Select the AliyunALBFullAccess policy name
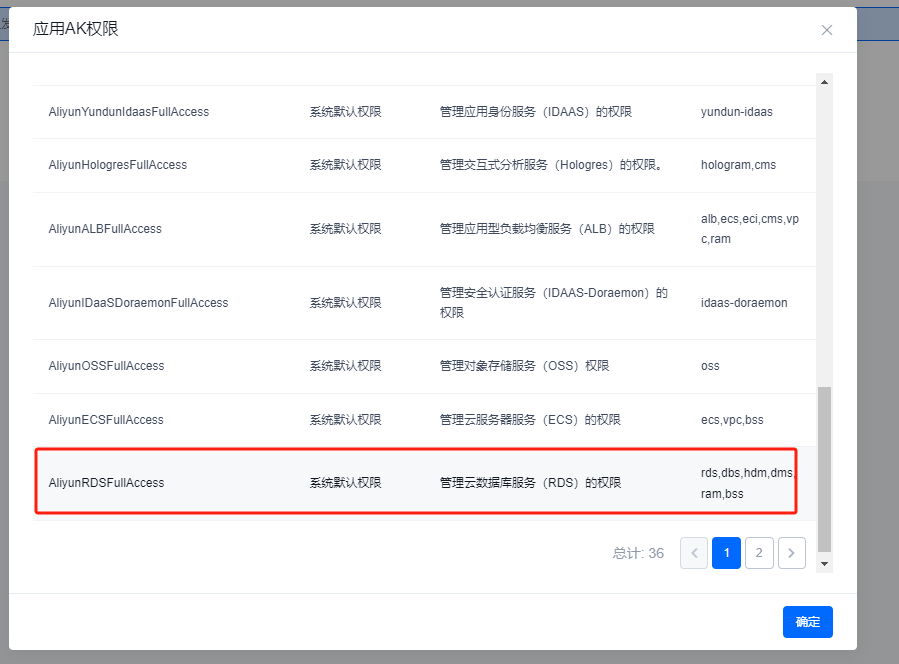899x664 pixels. click(x=105, y=229)
